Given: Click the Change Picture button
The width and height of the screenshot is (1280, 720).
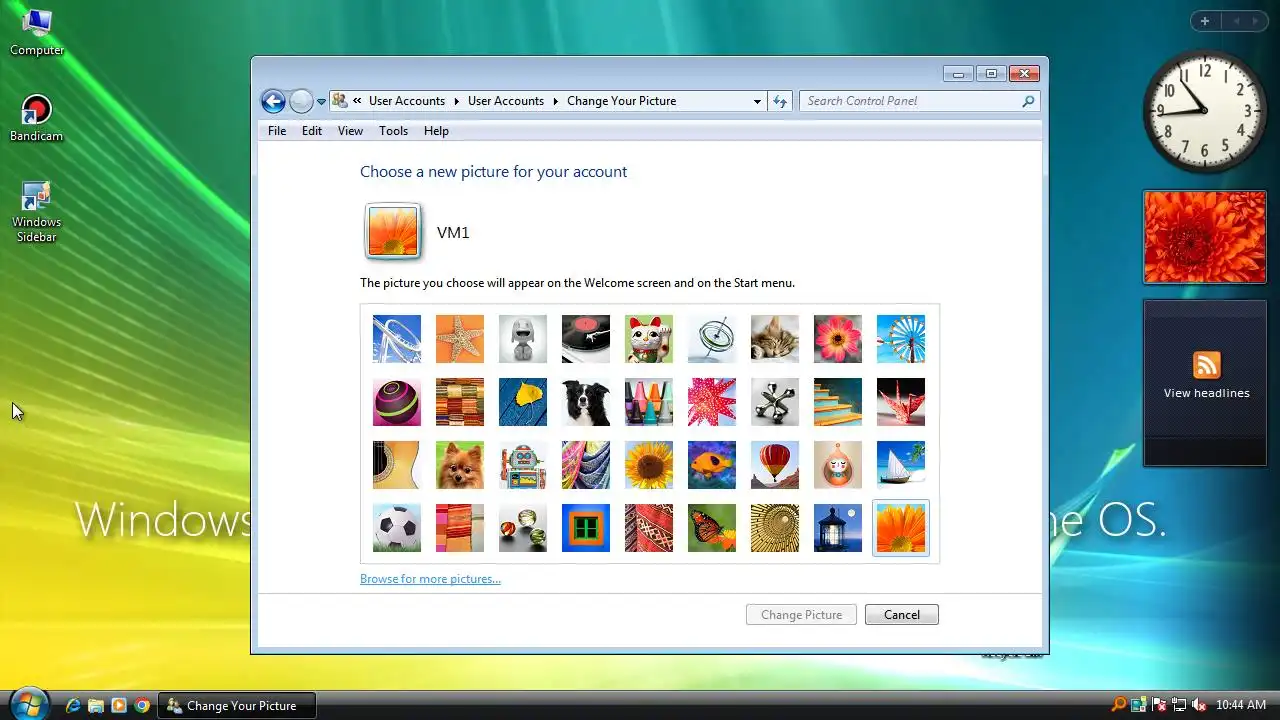Looking at the screenshot, I should (801, 615).
